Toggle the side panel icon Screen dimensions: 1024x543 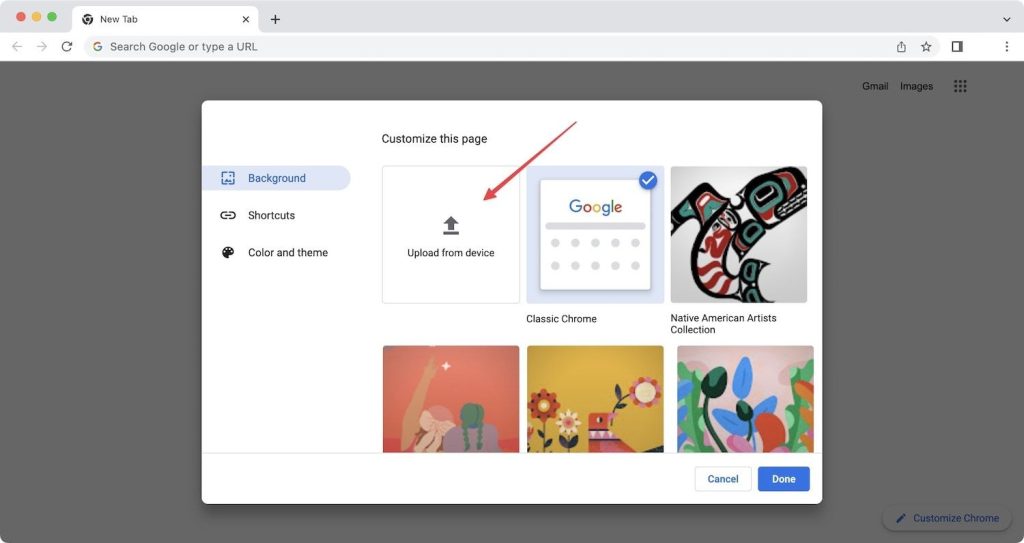point(957,46)
